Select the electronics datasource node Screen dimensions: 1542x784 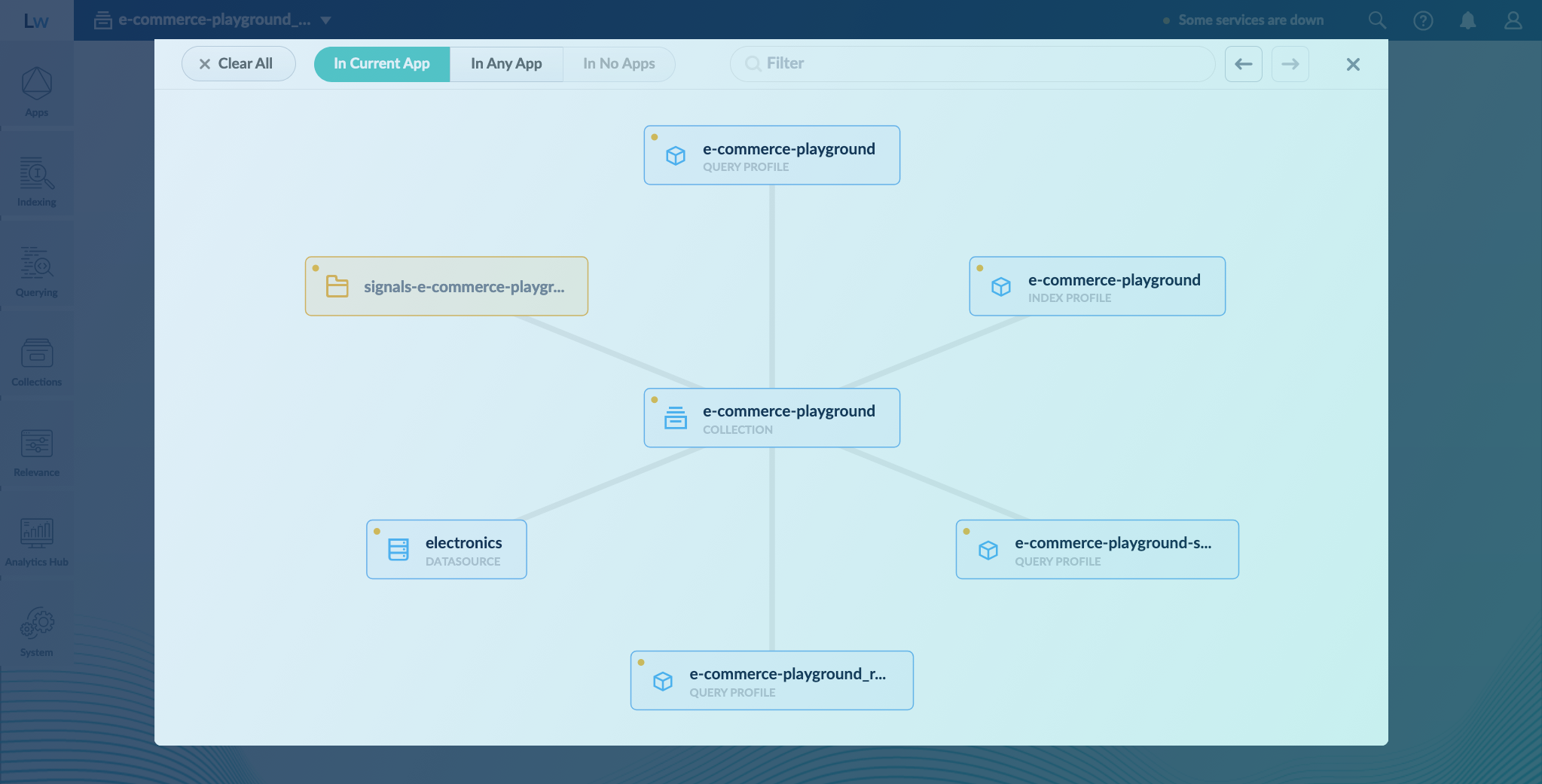[x=447, y=550]
